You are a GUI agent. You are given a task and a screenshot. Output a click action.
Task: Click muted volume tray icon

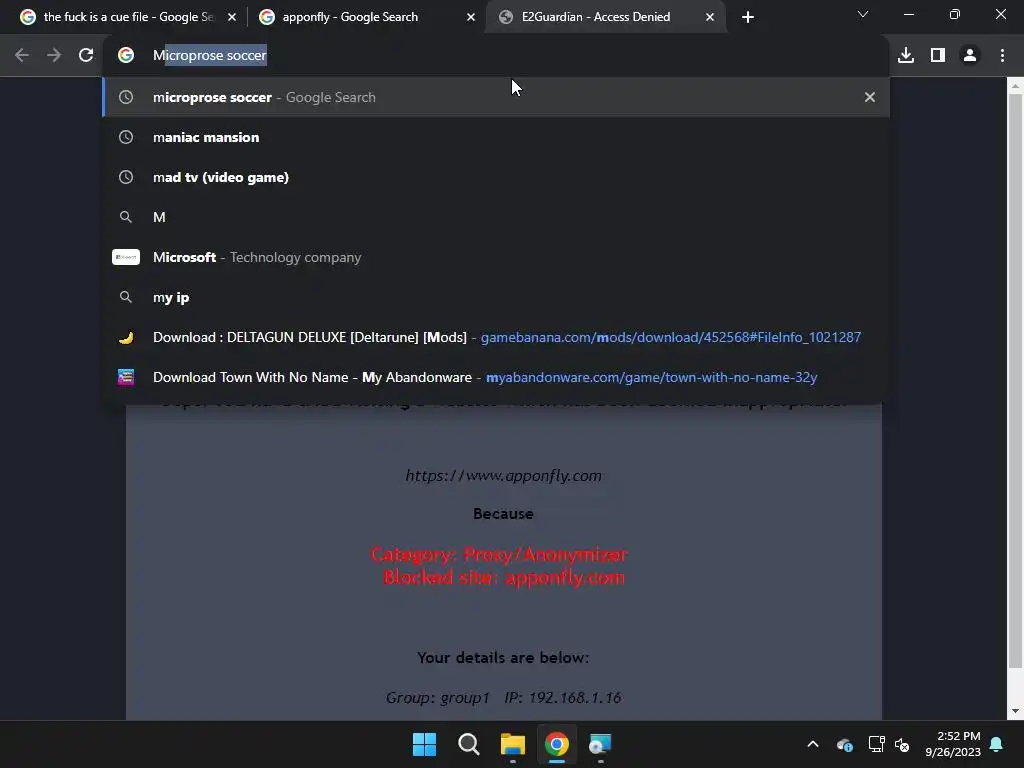pyautogui.click(x=902, y=744)
